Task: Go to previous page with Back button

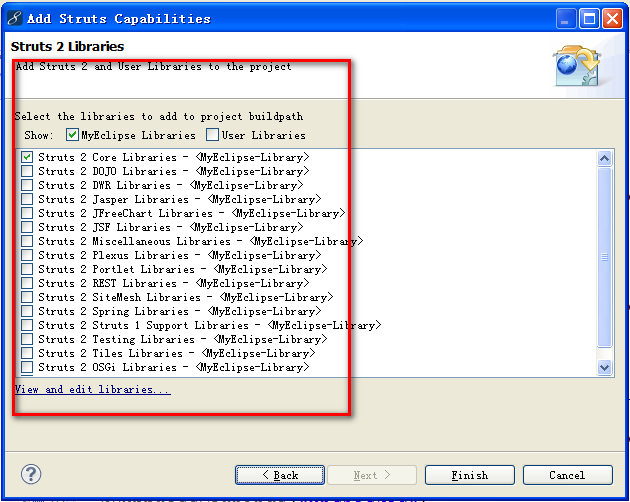Action: pyautogui.click(x=280, y=475)
